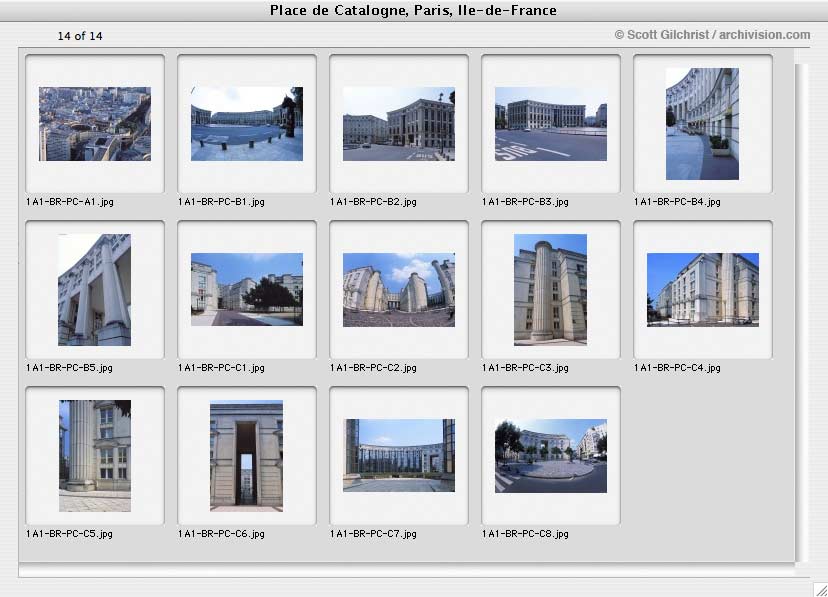Click the filename label 1A1-BR-PC-C4.jpg
Image resolution: width=828 pixels, height=597 pixels.
[x=678, y=368]
